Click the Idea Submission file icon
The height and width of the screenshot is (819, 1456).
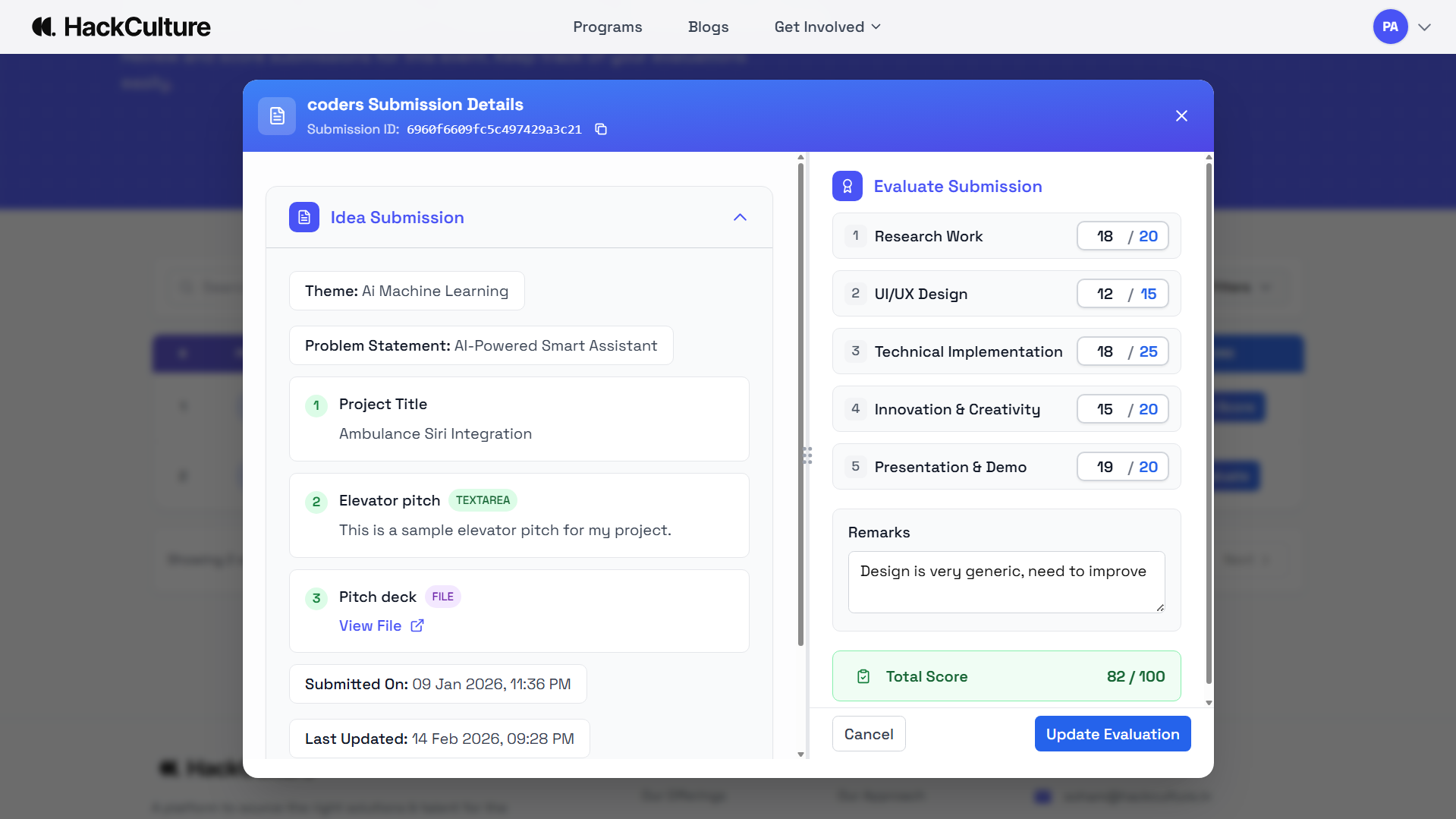[x=304, y=218]
